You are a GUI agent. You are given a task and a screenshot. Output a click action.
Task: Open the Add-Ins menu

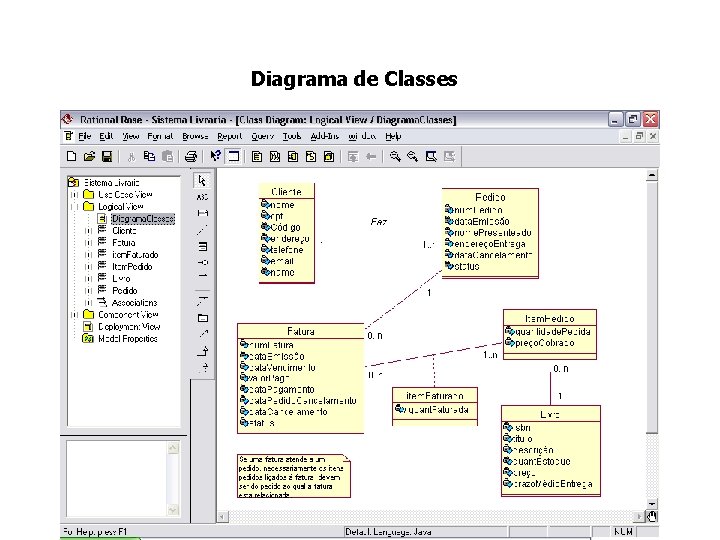click(325, 136)
